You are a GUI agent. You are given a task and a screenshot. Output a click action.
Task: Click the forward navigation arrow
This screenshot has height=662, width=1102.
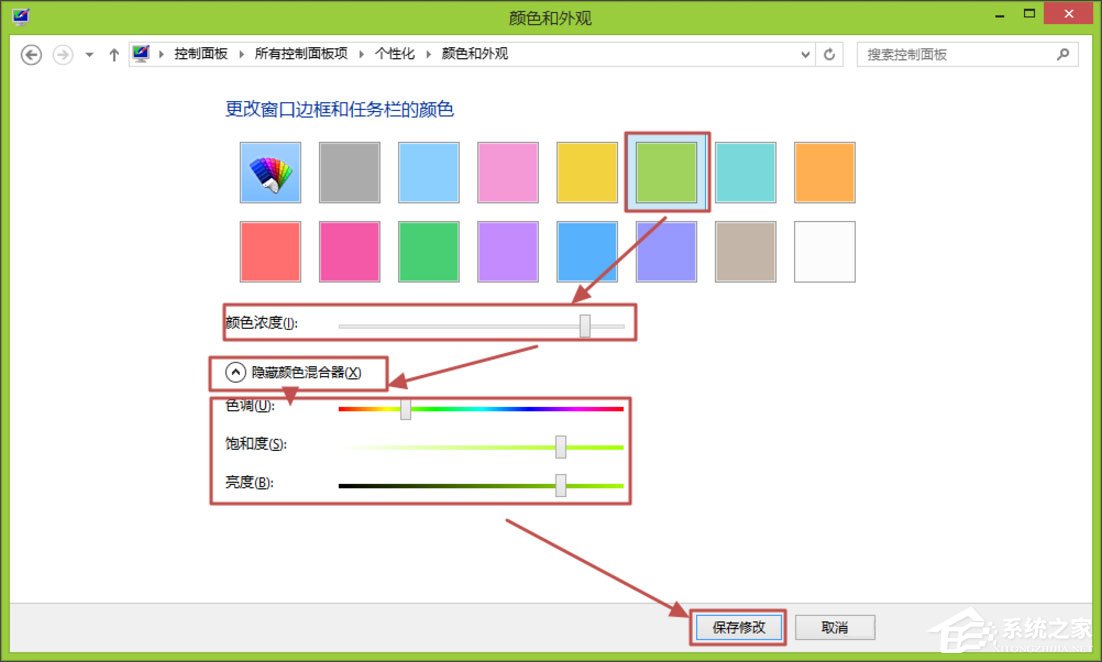coord(62,54)
